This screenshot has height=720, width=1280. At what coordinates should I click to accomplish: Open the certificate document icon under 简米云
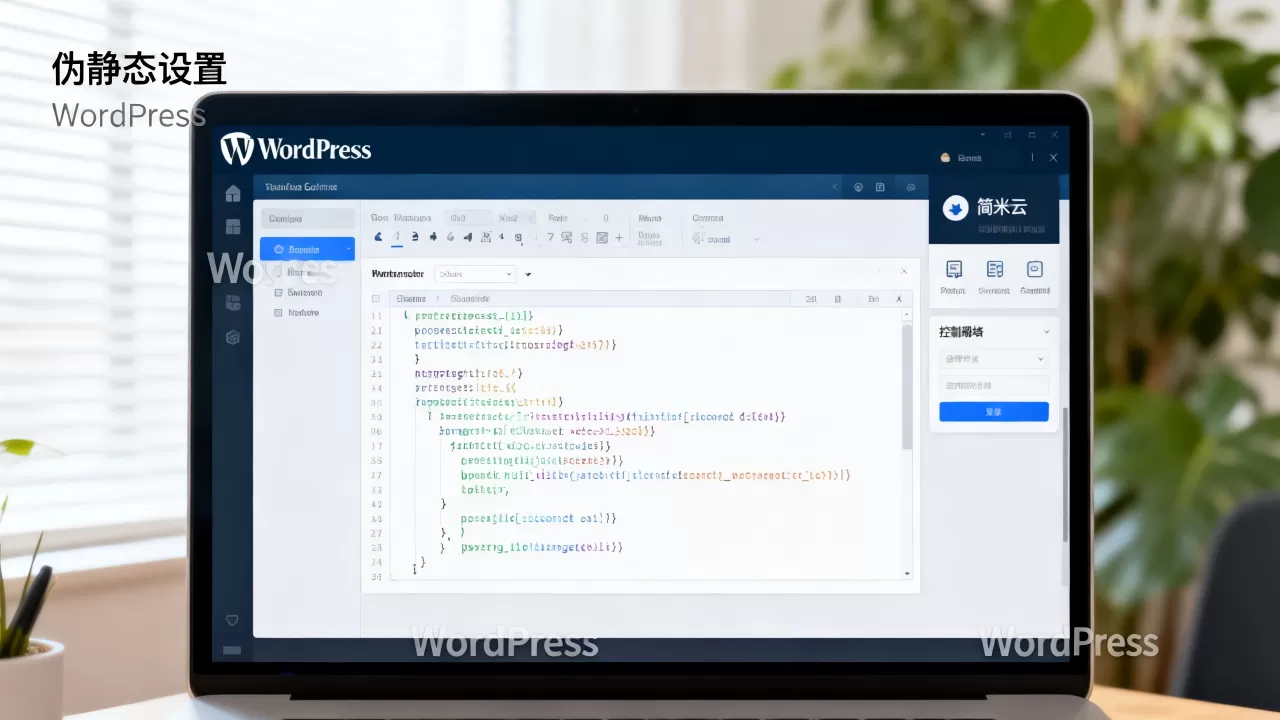954,269
